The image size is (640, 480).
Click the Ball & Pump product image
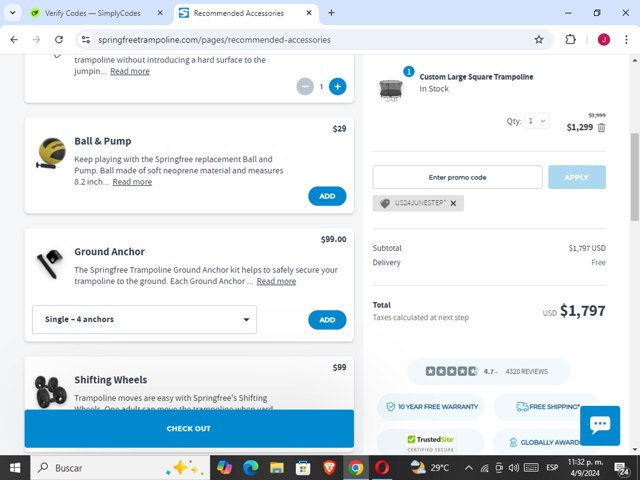point(51,153)
